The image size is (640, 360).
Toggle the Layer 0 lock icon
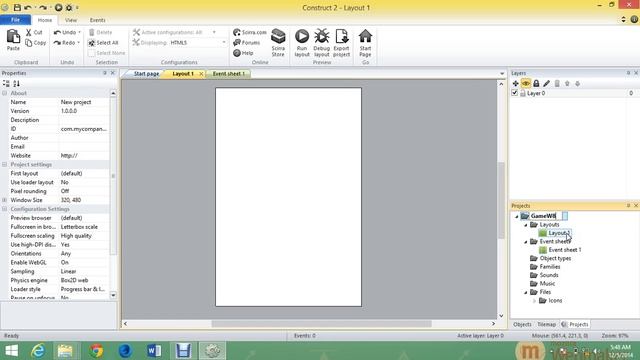tap(523, 93)
